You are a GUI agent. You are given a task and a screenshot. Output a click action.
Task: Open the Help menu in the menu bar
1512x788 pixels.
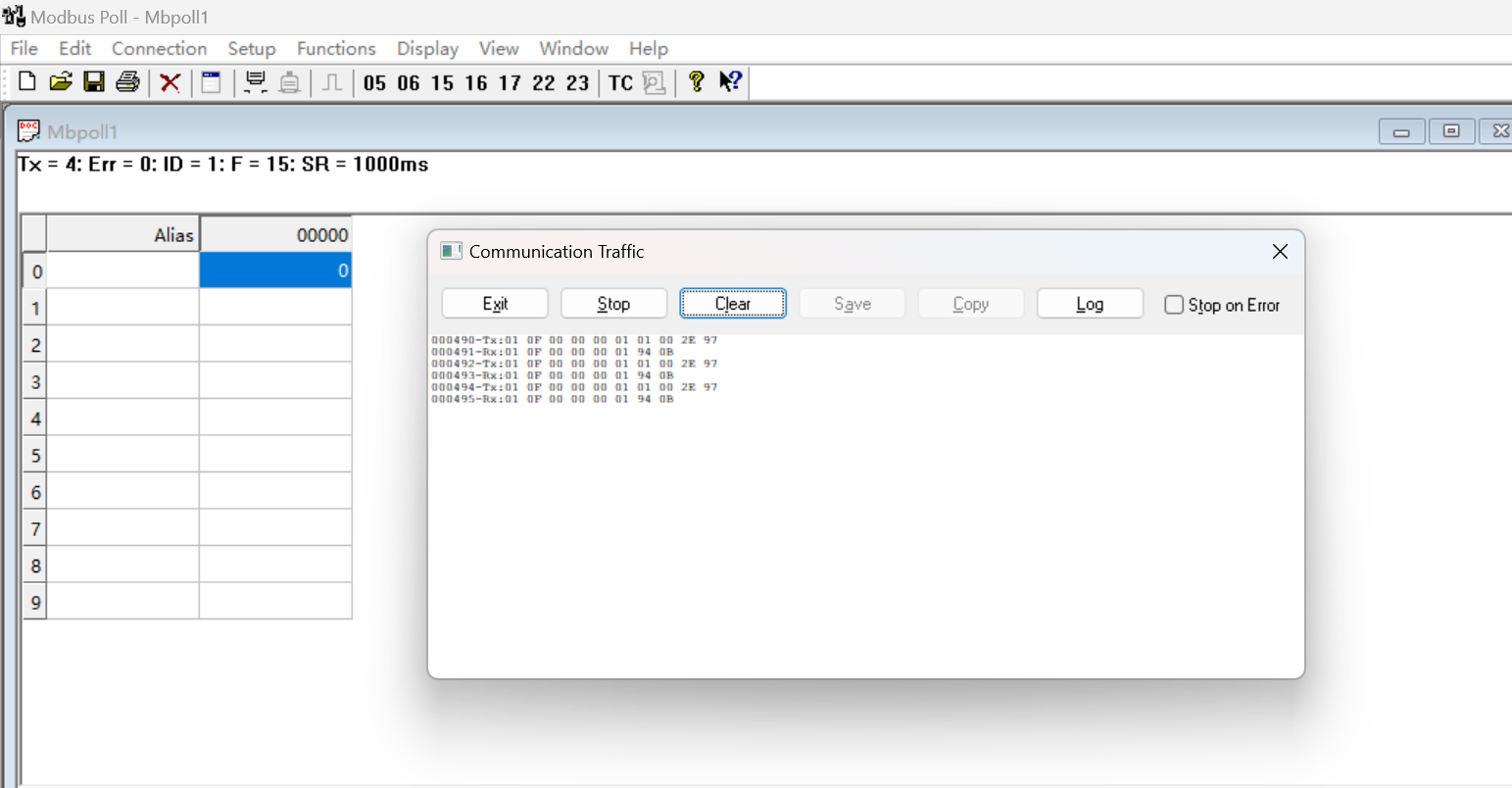(x=649, y=49)
